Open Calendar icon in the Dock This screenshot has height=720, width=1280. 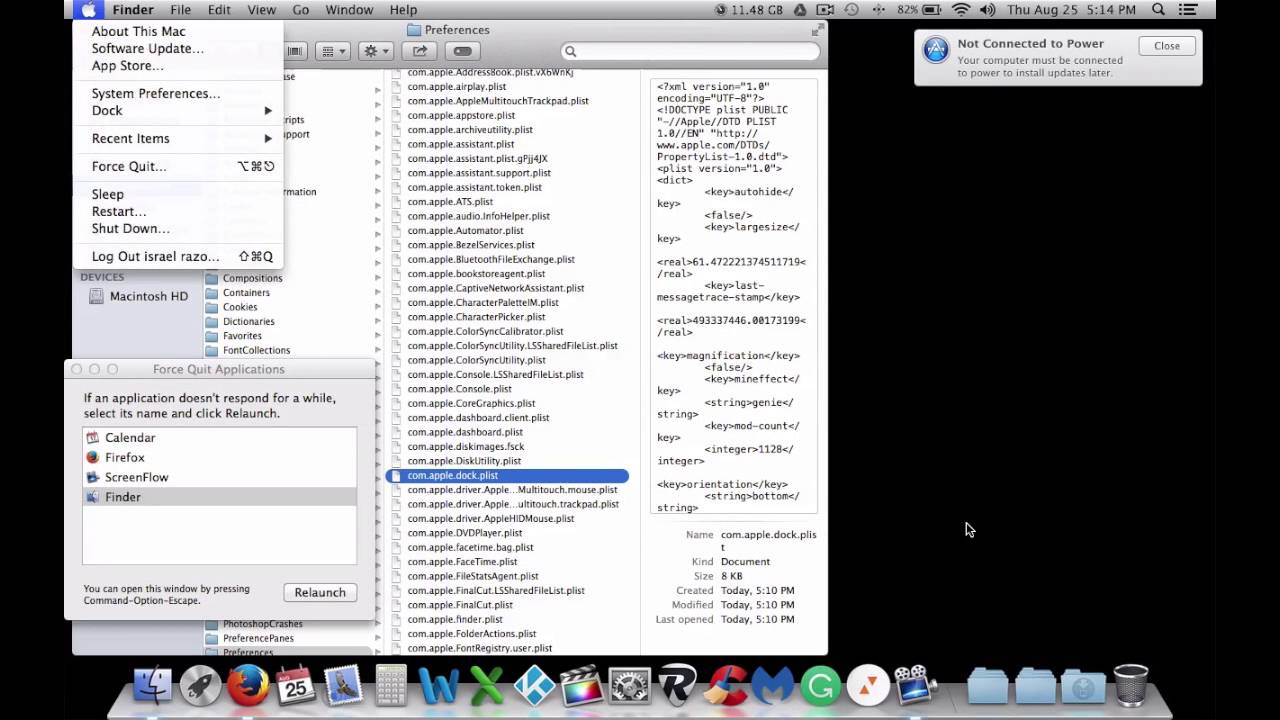tap(295, 687)
